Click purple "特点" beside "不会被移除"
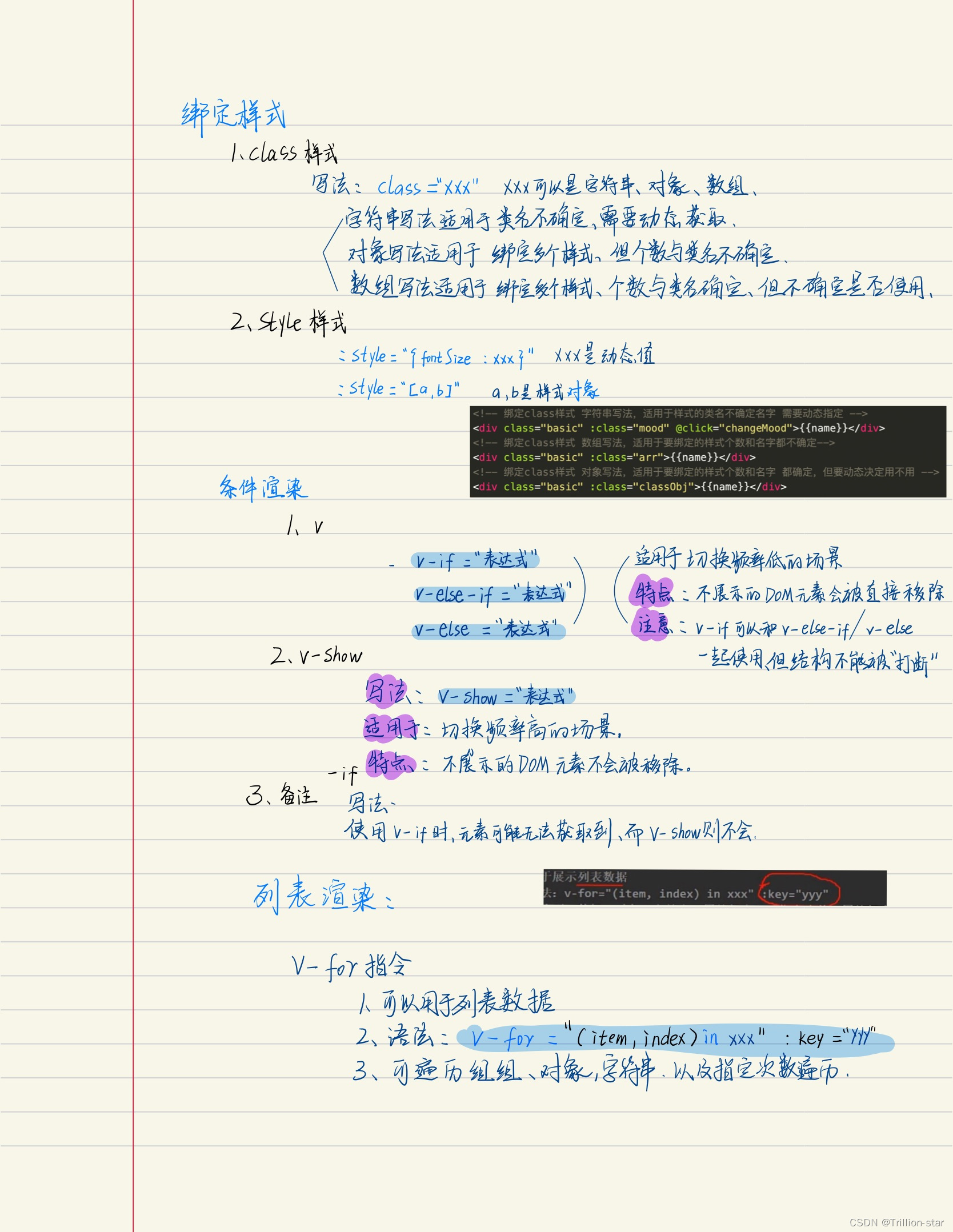The image size is (953, 1232). 391,763
